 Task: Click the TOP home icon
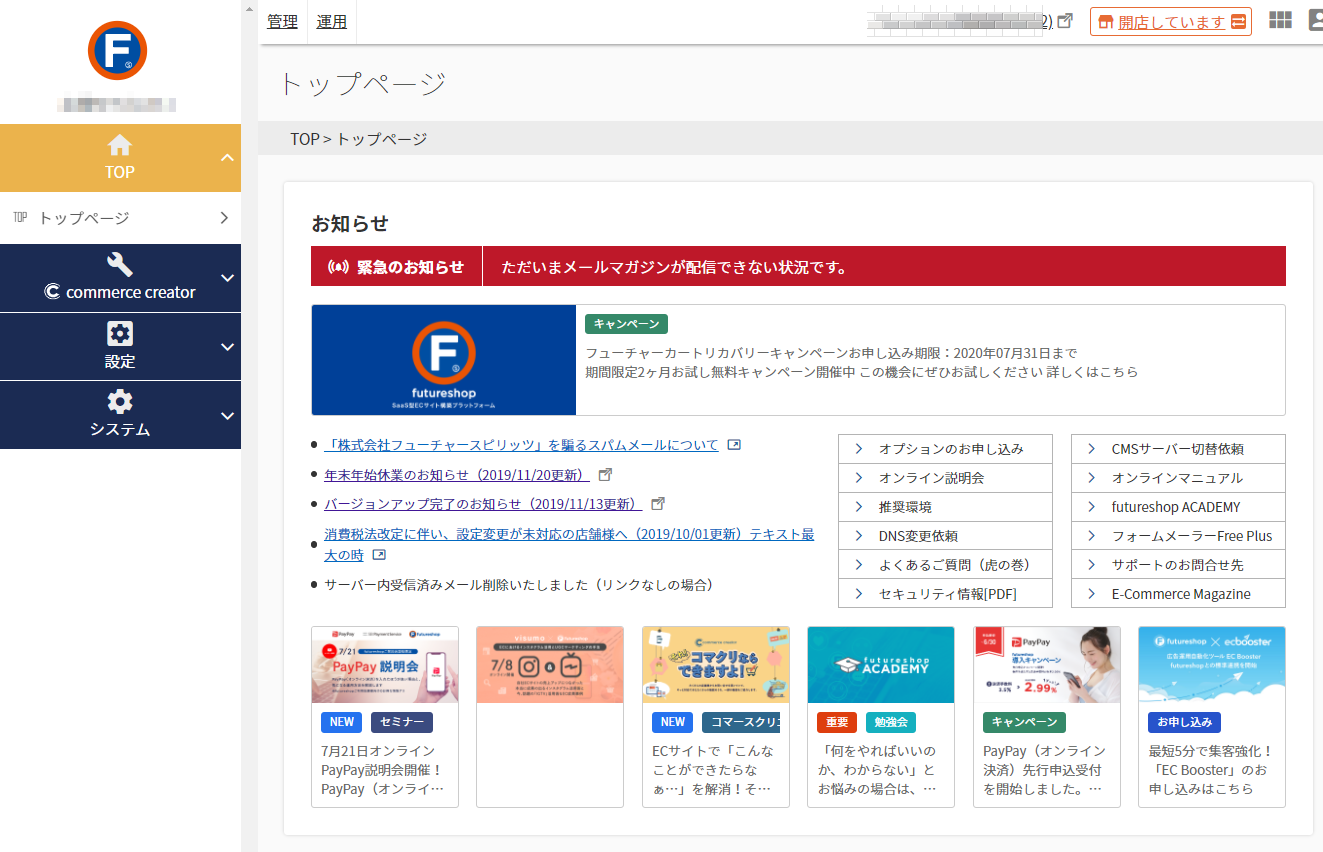(x=120, y=145)
